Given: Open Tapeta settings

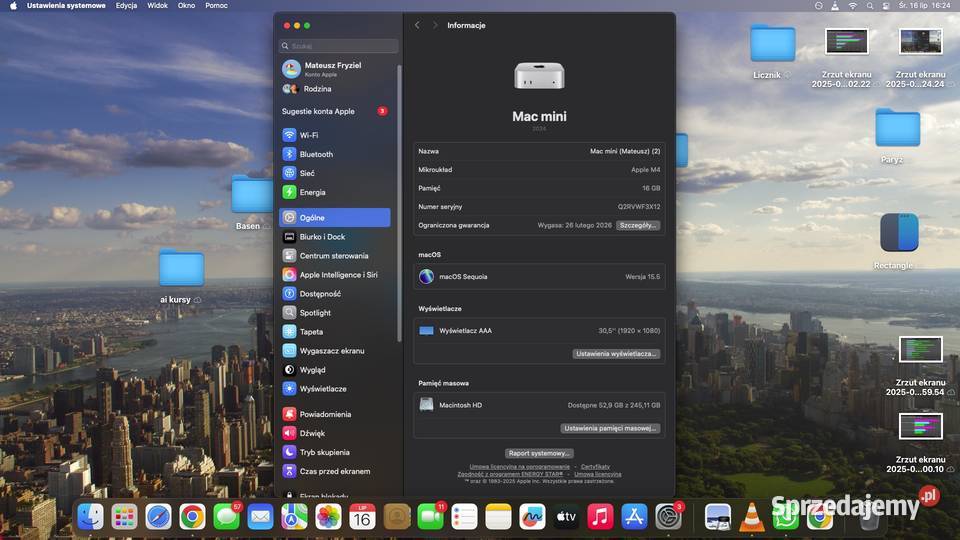Looking at the screenshot, I should coord(334,332).
